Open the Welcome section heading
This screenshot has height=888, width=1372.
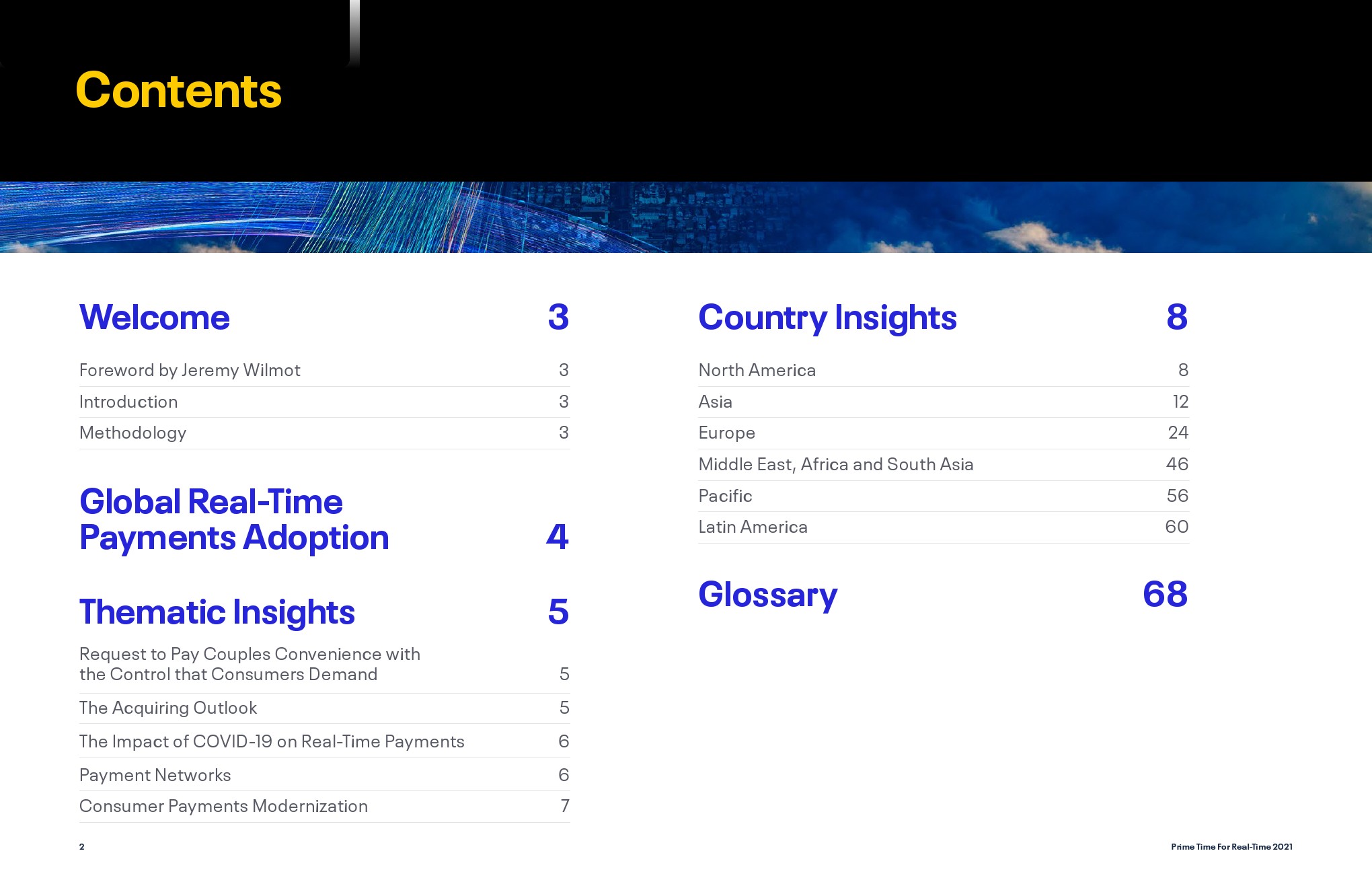coord(155,318)
